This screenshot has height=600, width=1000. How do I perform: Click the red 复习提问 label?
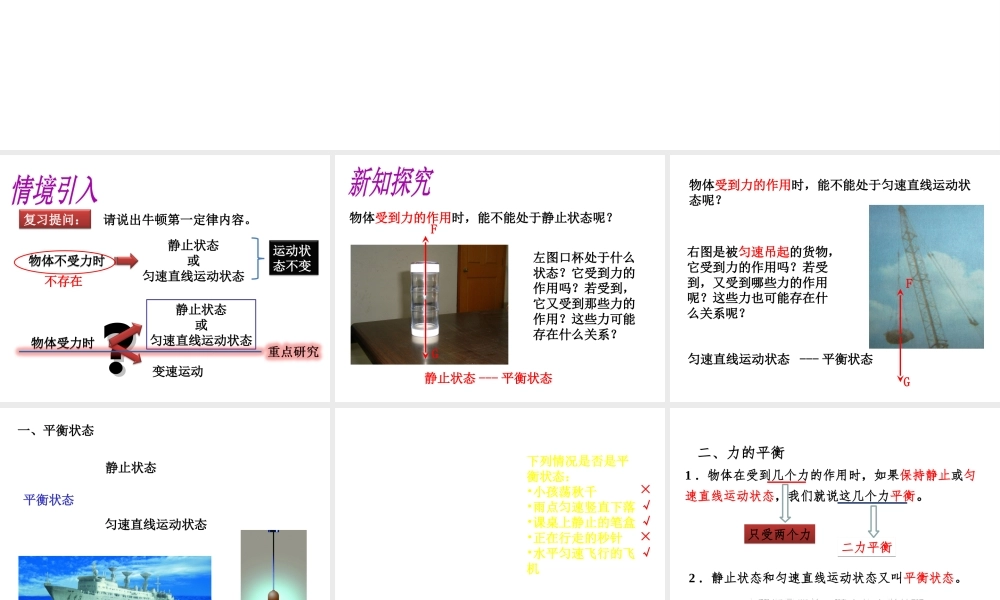55,219
